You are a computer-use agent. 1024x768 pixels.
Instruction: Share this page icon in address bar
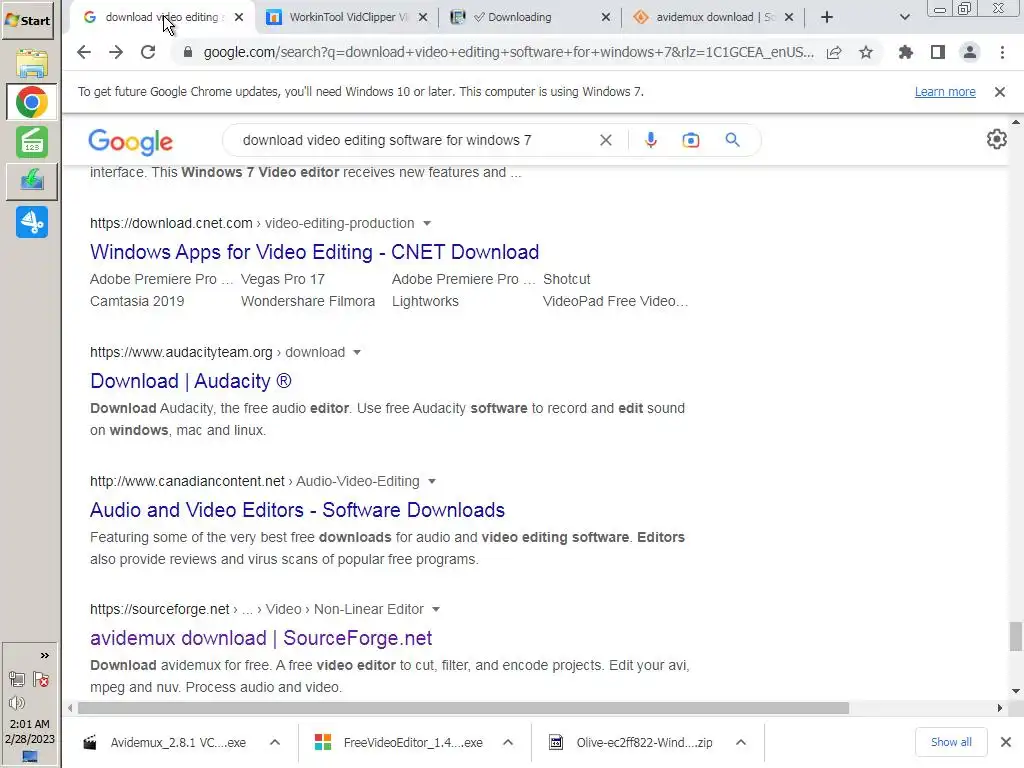coord(834,52)
